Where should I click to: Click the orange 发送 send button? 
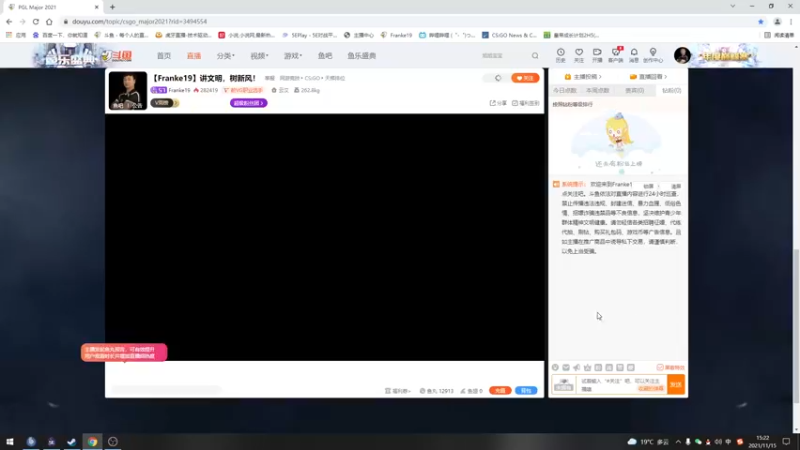[676, 385]
